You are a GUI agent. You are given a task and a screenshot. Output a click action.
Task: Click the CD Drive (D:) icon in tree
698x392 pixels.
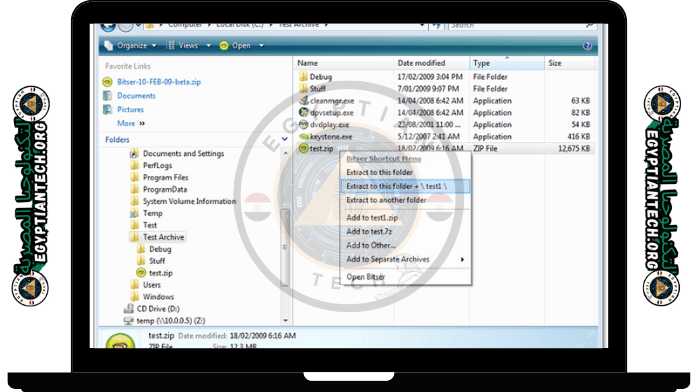[x=129, y=308]
